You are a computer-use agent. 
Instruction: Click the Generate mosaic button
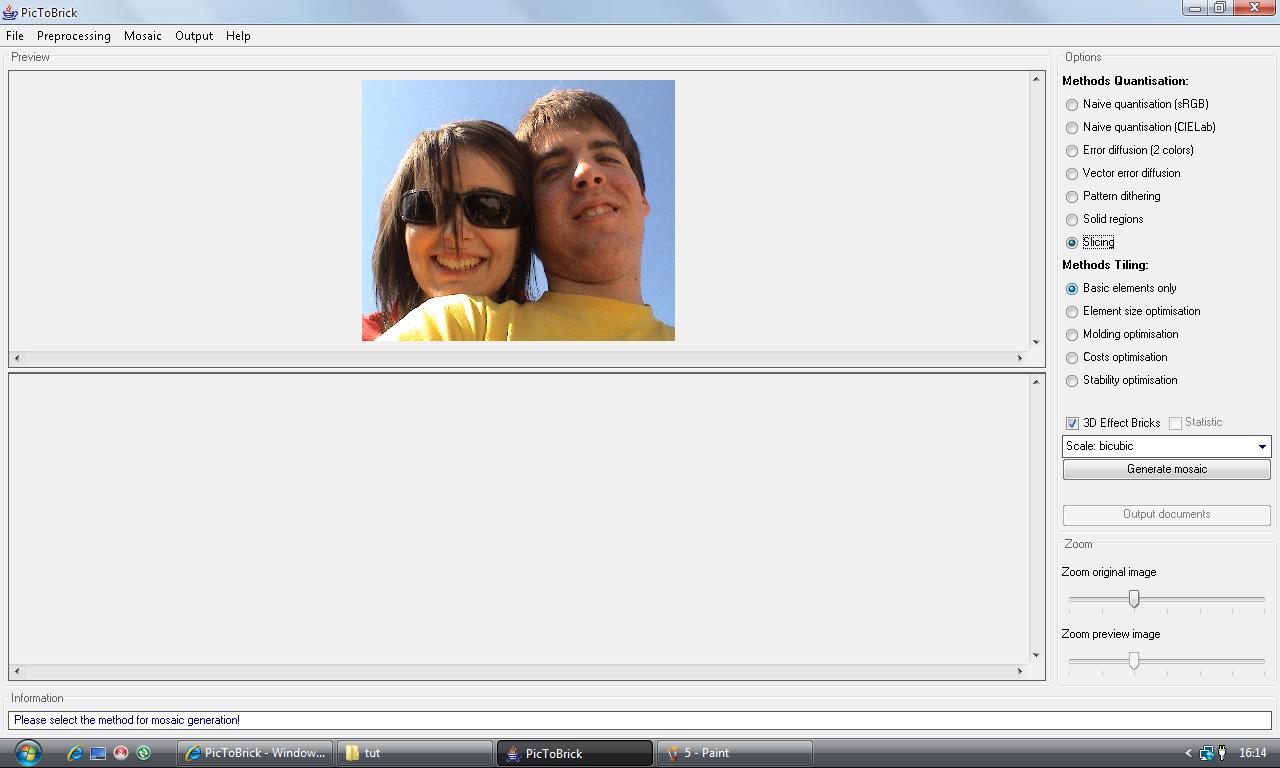click(x=1166, y=469)
